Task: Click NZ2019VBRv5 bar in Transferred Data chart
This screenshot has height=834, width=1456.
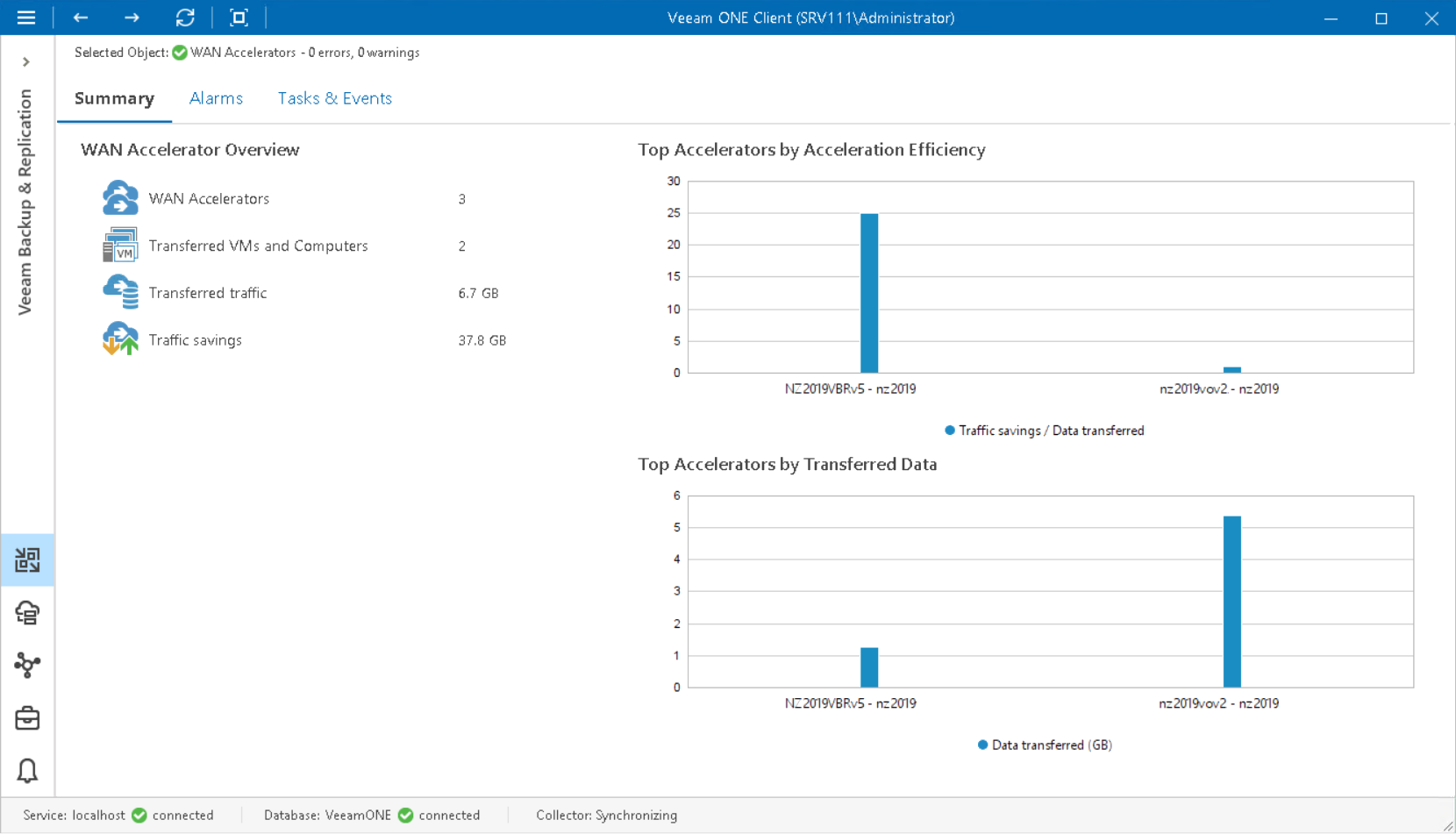Action: click(869, 667)
